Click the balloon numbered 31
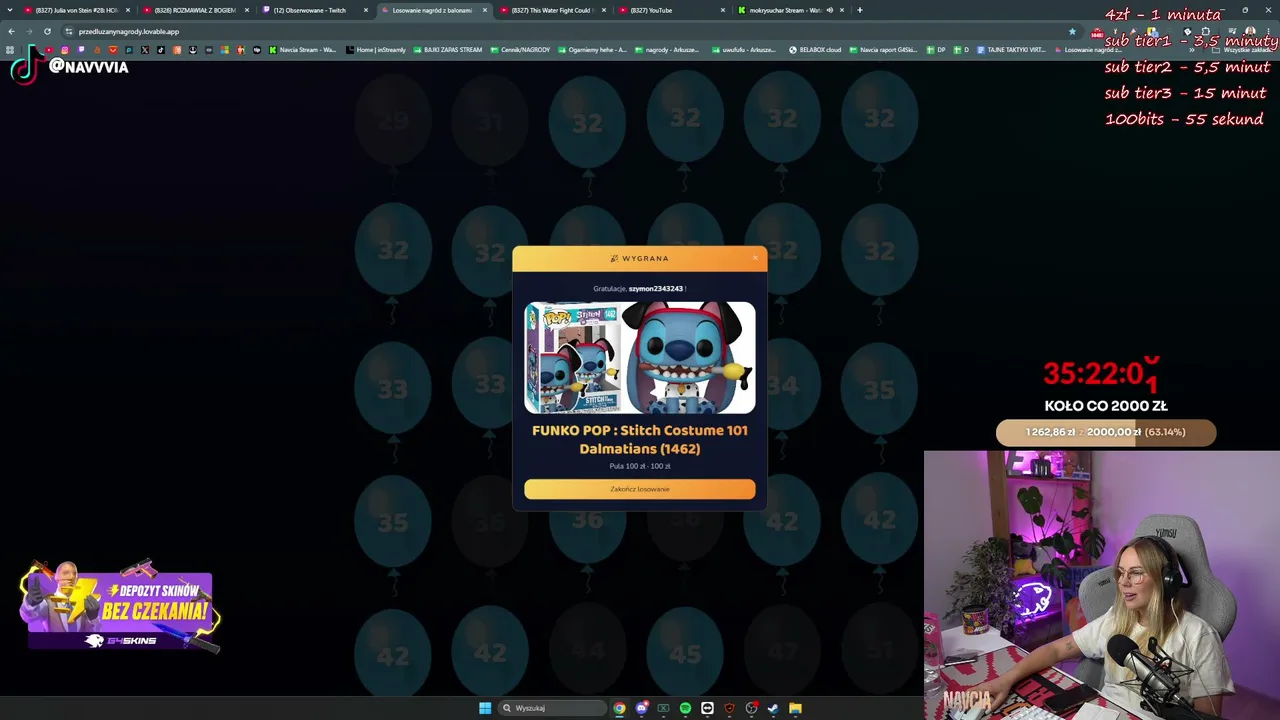This screenshot has height=720, width=1280. [490, 122]
